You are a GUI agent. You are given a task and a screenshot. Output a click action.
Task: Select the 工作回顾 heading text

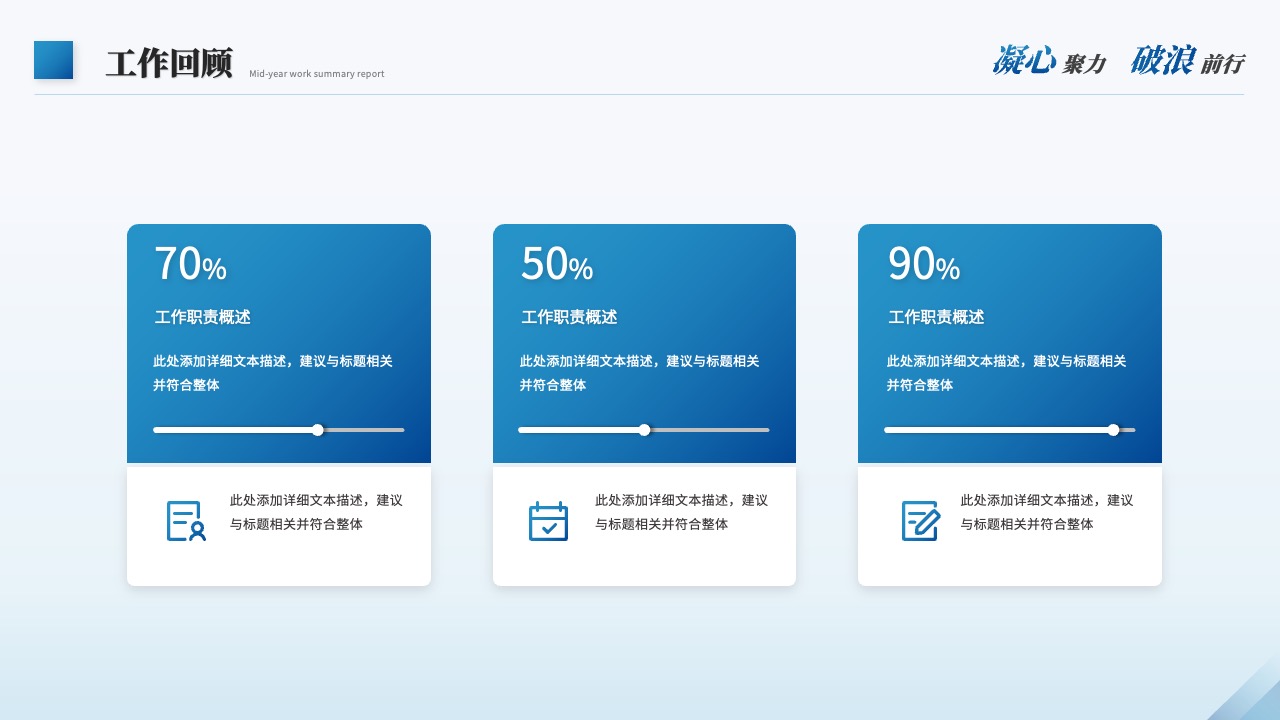point(169,63)
